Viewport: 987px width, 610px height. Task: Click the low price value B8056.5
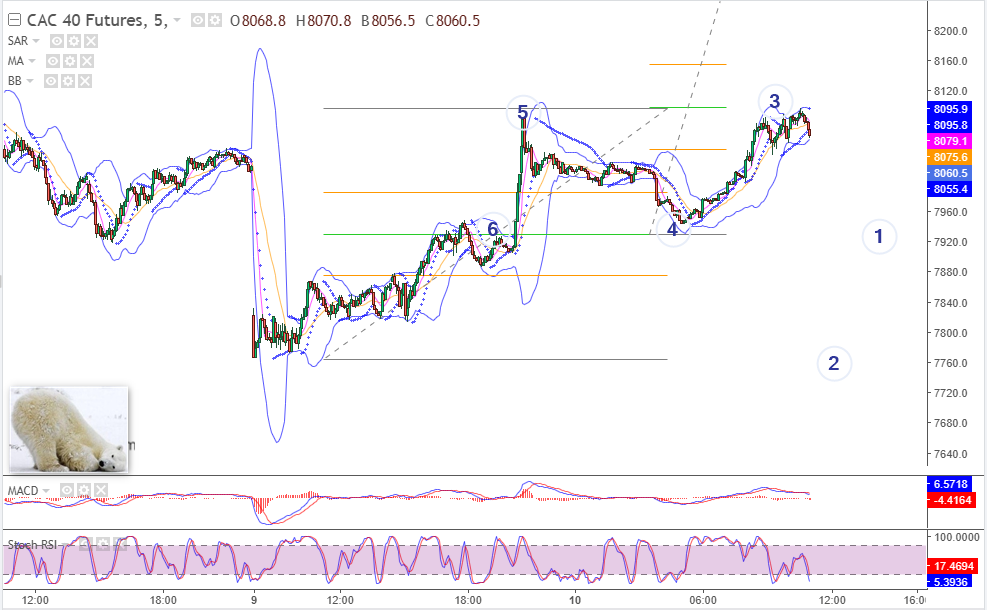388,21
